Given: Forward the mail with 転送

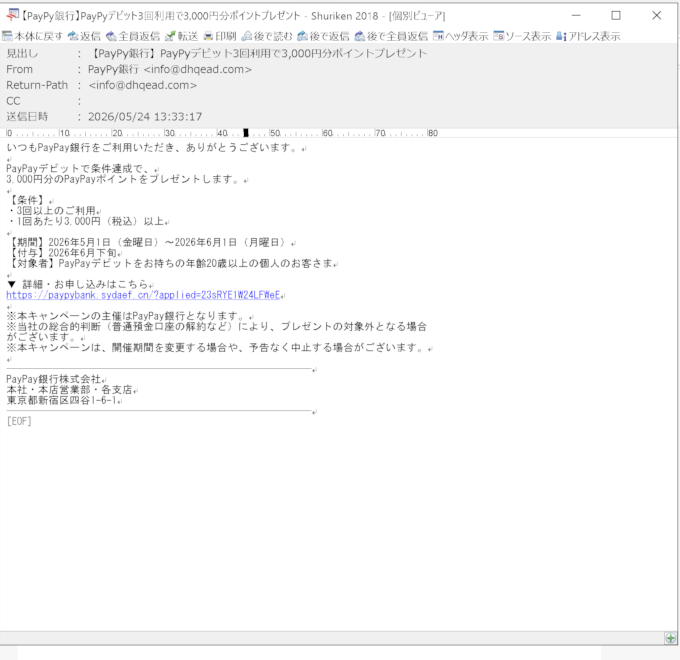Looking at the screenshot, I should click(181, 36).
